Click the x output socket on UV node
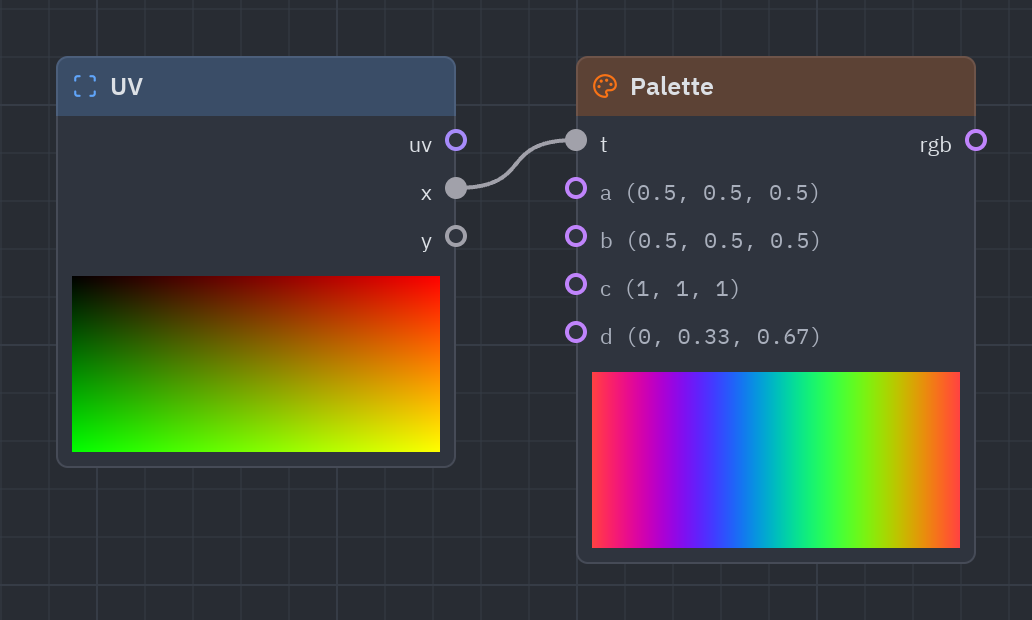 click(x=456, y=188)
